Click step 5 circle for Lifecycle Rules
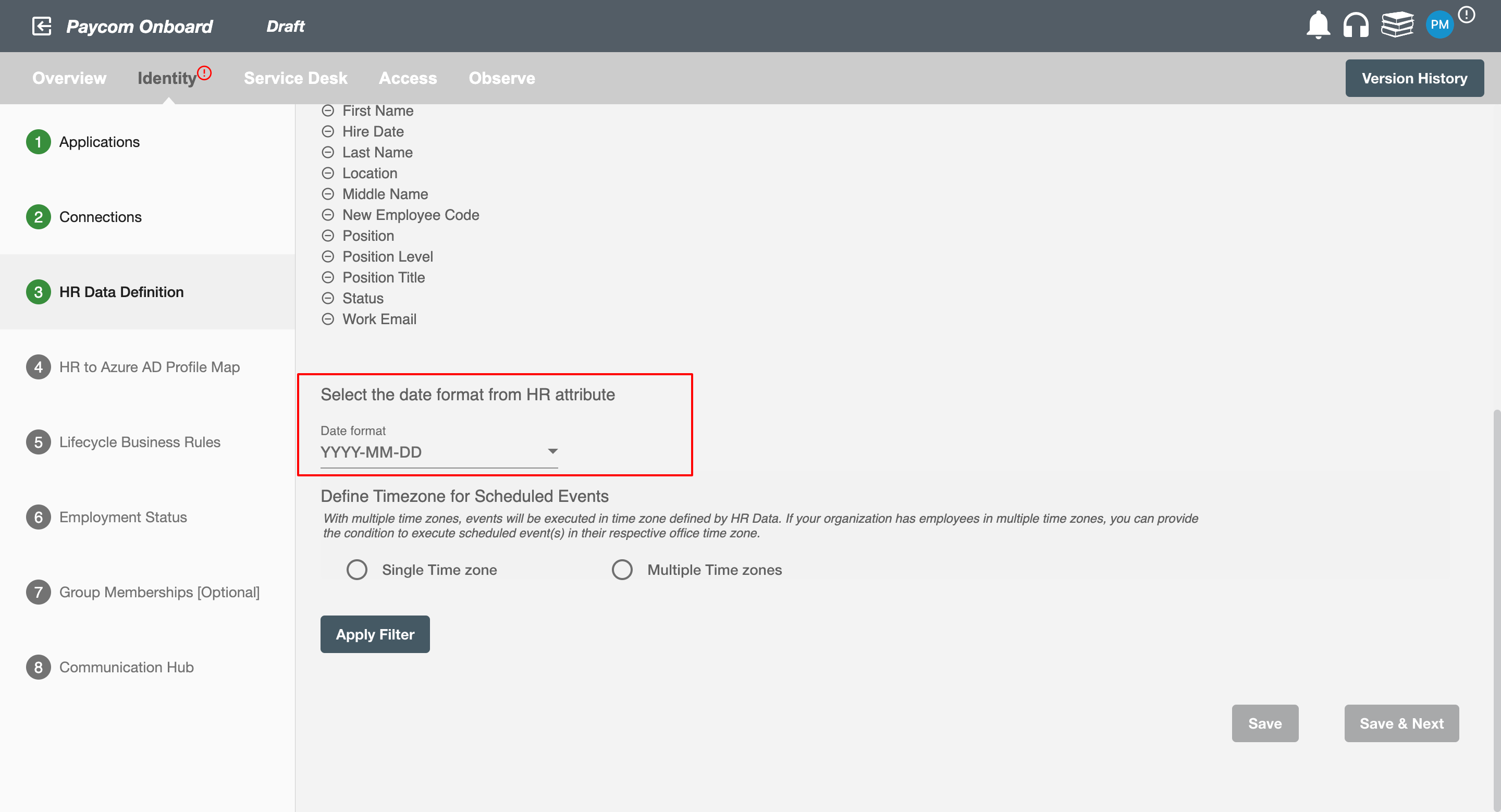The width and height of the screenshot is (1501, 812). pos(39,442)
